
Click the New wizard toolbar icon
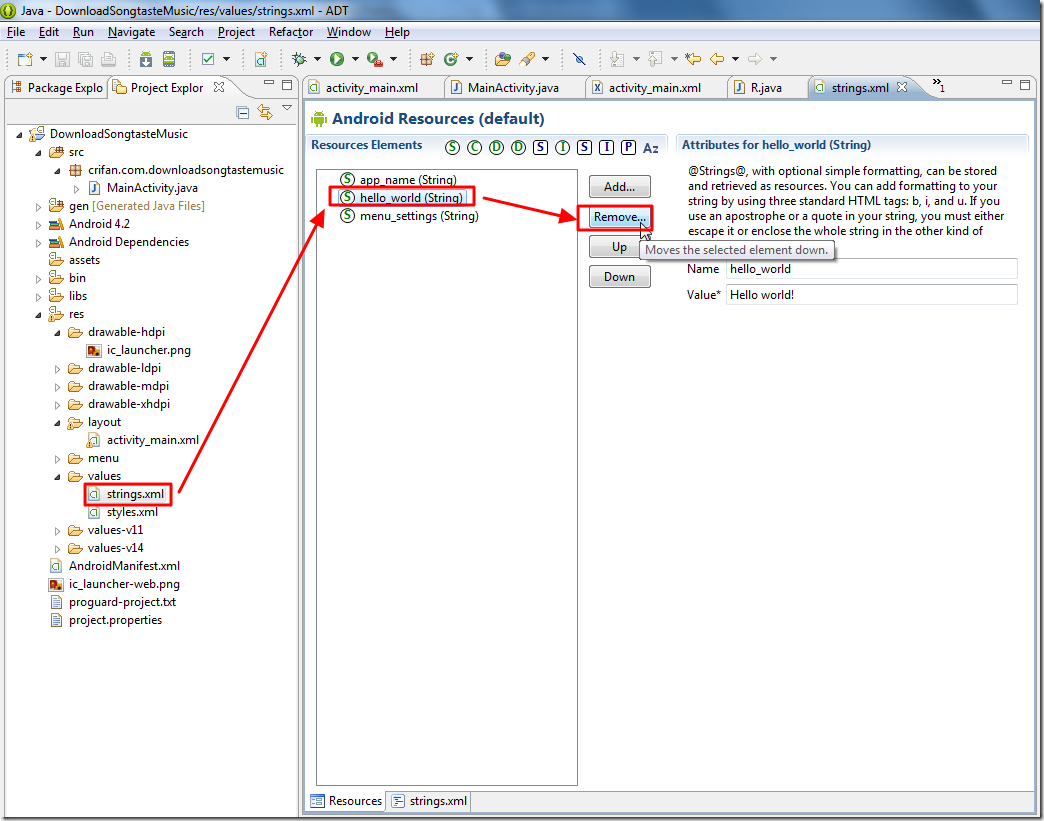(25, 59)
